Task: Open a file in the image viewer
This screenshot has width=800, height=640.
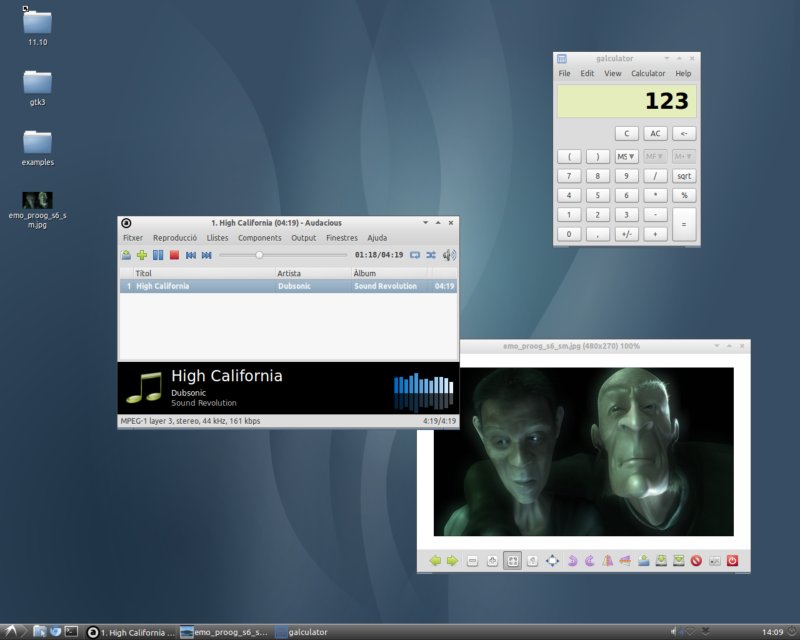Action: tap(643, 561)
